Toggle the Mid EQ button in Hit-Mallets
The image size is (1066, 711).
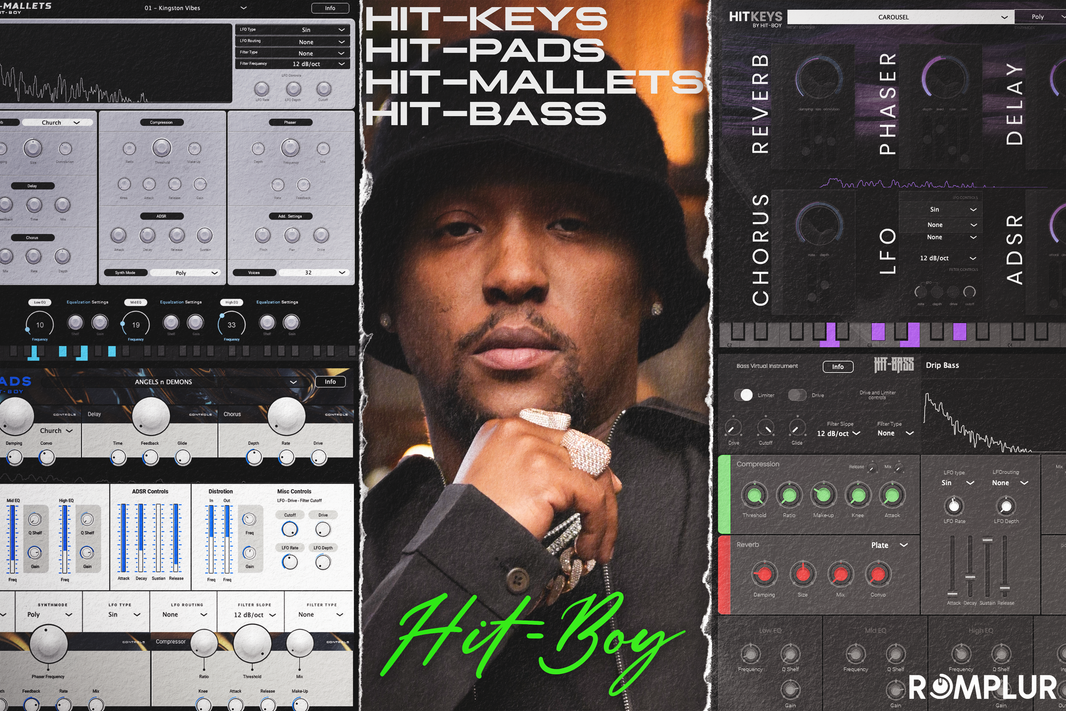137,302
